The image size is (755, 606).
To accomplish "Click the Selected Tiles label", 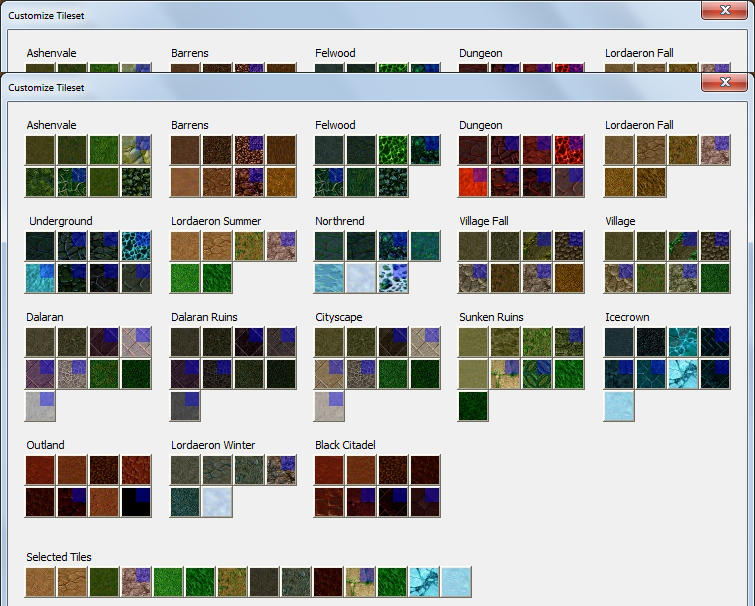I will click(x=59, y=557).
